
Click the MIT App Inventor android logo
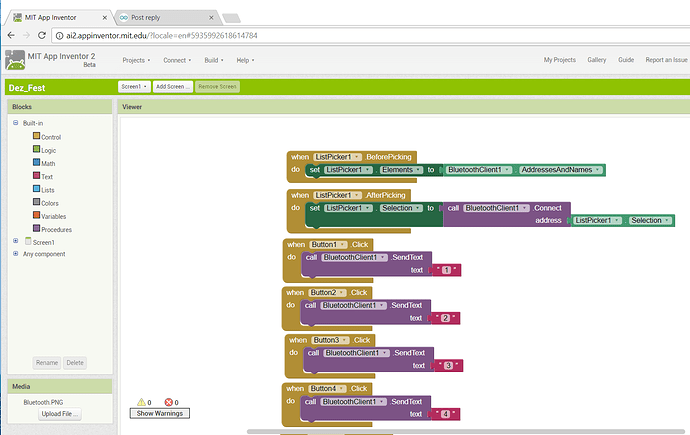[x=15, y=60]
